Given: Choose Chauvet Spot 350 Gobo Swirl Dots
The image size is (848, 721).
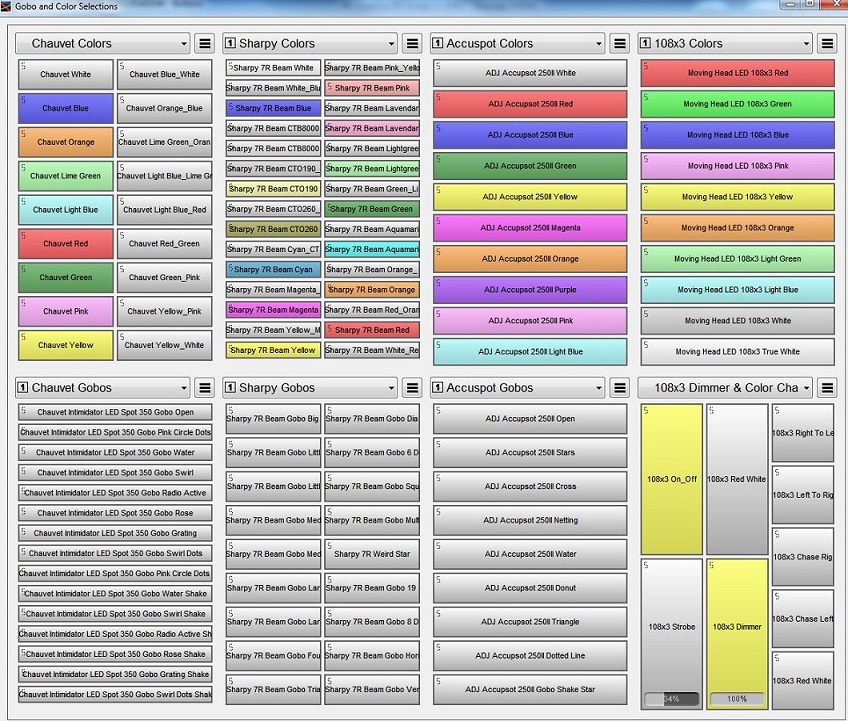Looking at the screenshot, I should [x=115, y=553].
